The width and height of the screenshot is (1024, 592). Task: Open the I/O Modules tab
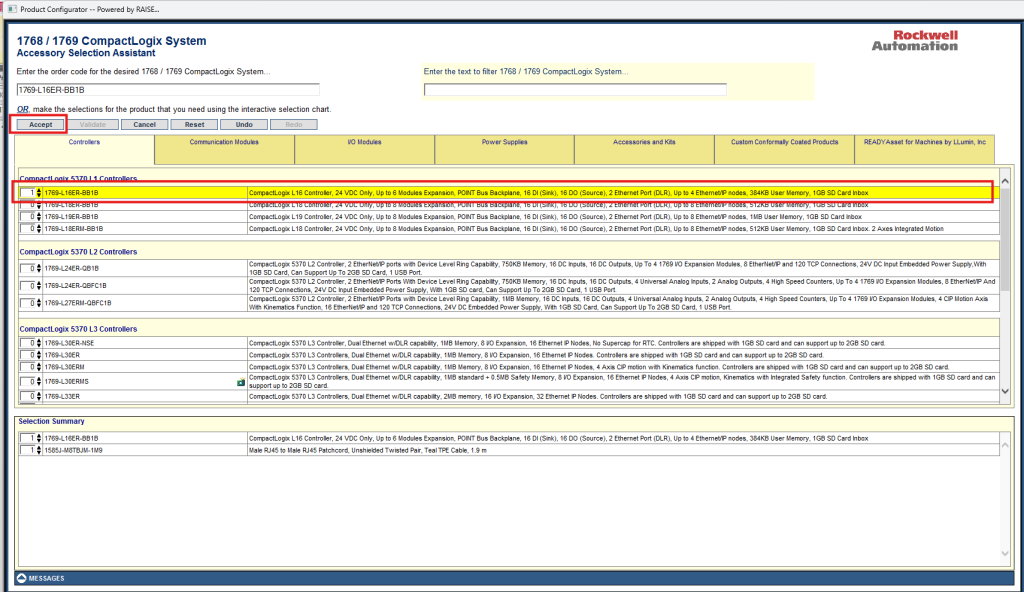[x=364, y=143]
